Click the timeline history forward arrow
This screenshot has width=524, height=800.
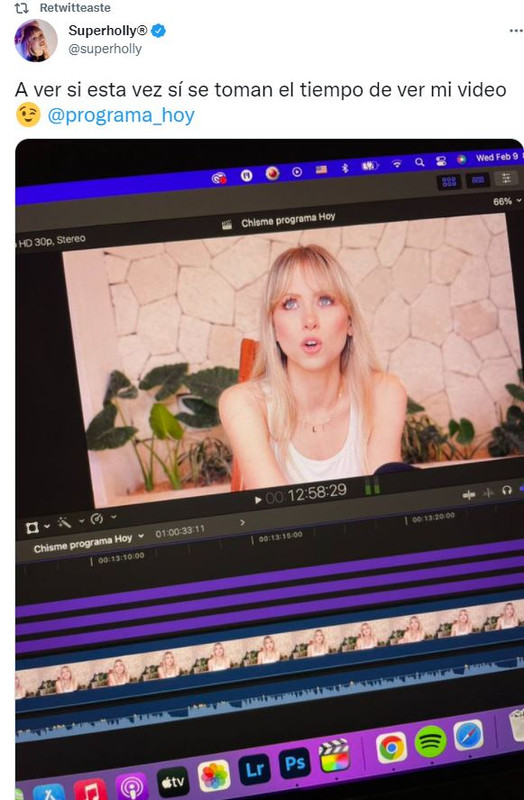(x=242, y=522)
